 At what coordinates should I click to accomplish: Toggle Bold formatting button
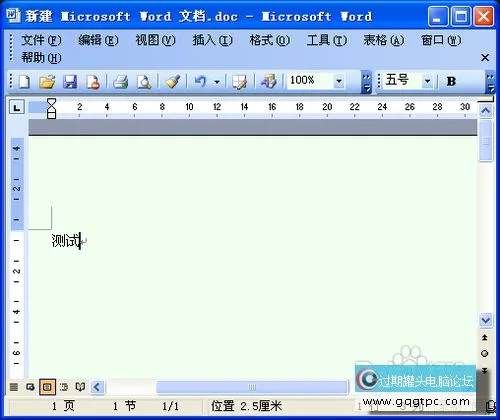pos(451,81)
